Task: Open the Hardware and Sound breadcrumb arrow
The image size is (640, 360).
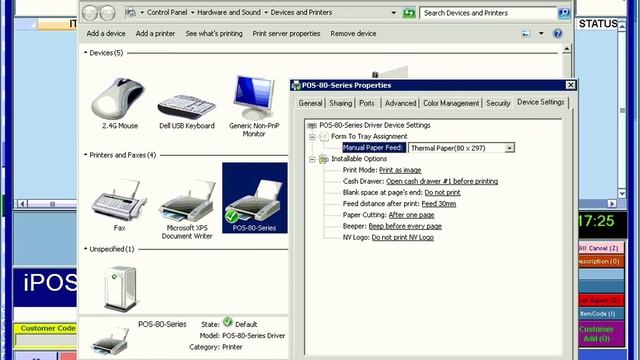Action: (x=266, y=13)
